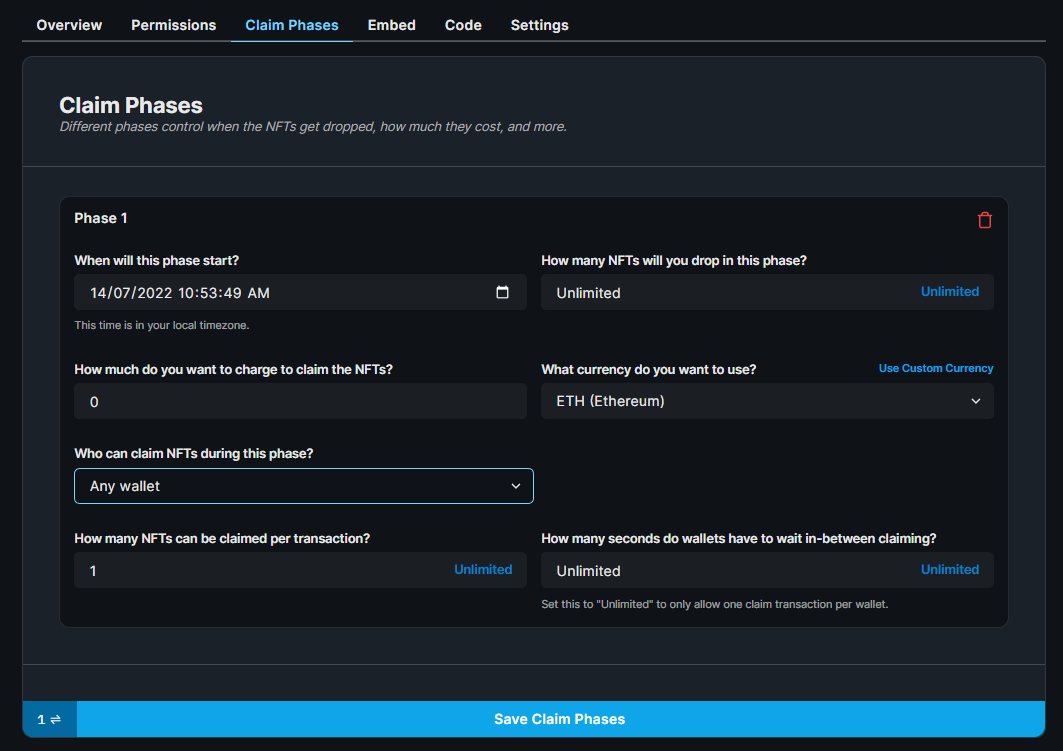The height and width of the screenshot is (751, 1063).
Task: Delete Phase 1 with trash icon
Action: [x=984, y=220]
